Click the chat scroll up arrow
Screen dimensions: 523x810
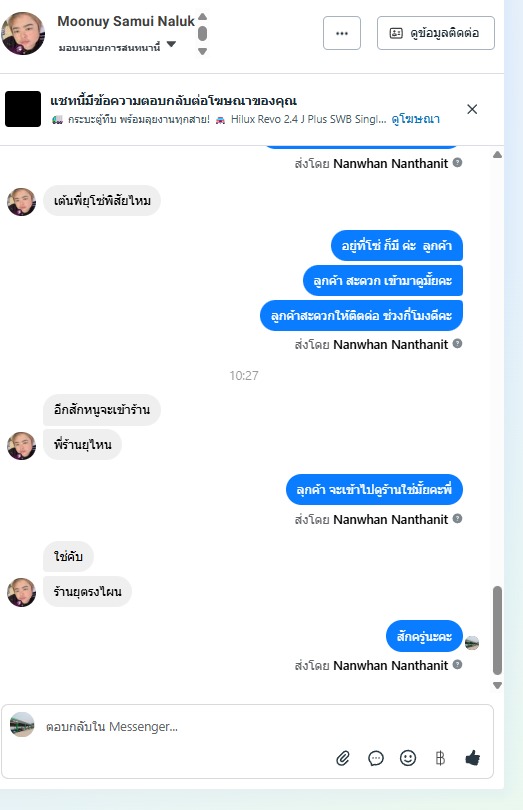[497, 154]
